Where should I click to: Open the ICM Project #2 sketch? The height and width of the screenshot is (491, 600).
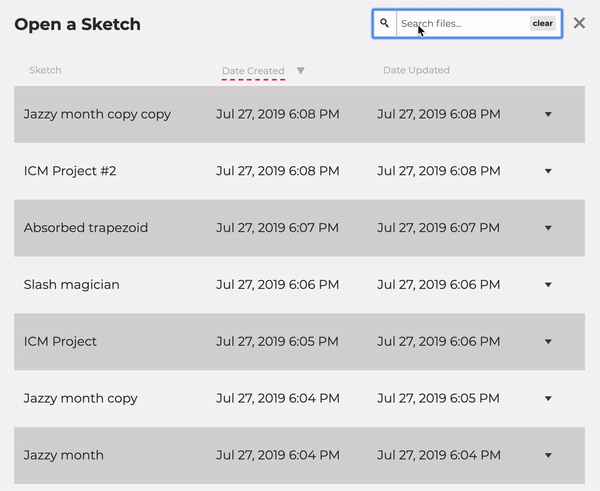(x=70, y=171)
